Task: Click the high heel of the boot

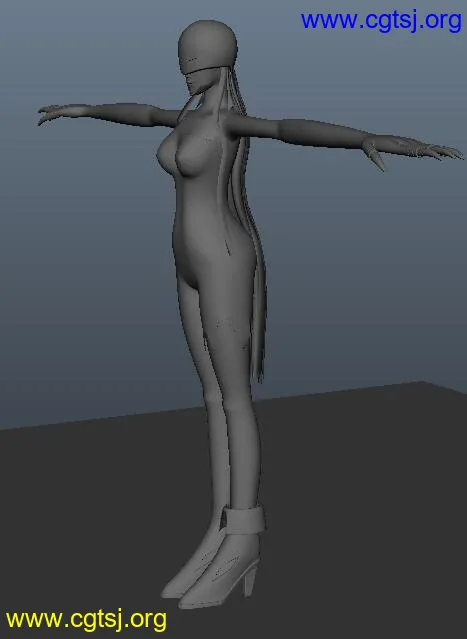Action: pos(249,580)
